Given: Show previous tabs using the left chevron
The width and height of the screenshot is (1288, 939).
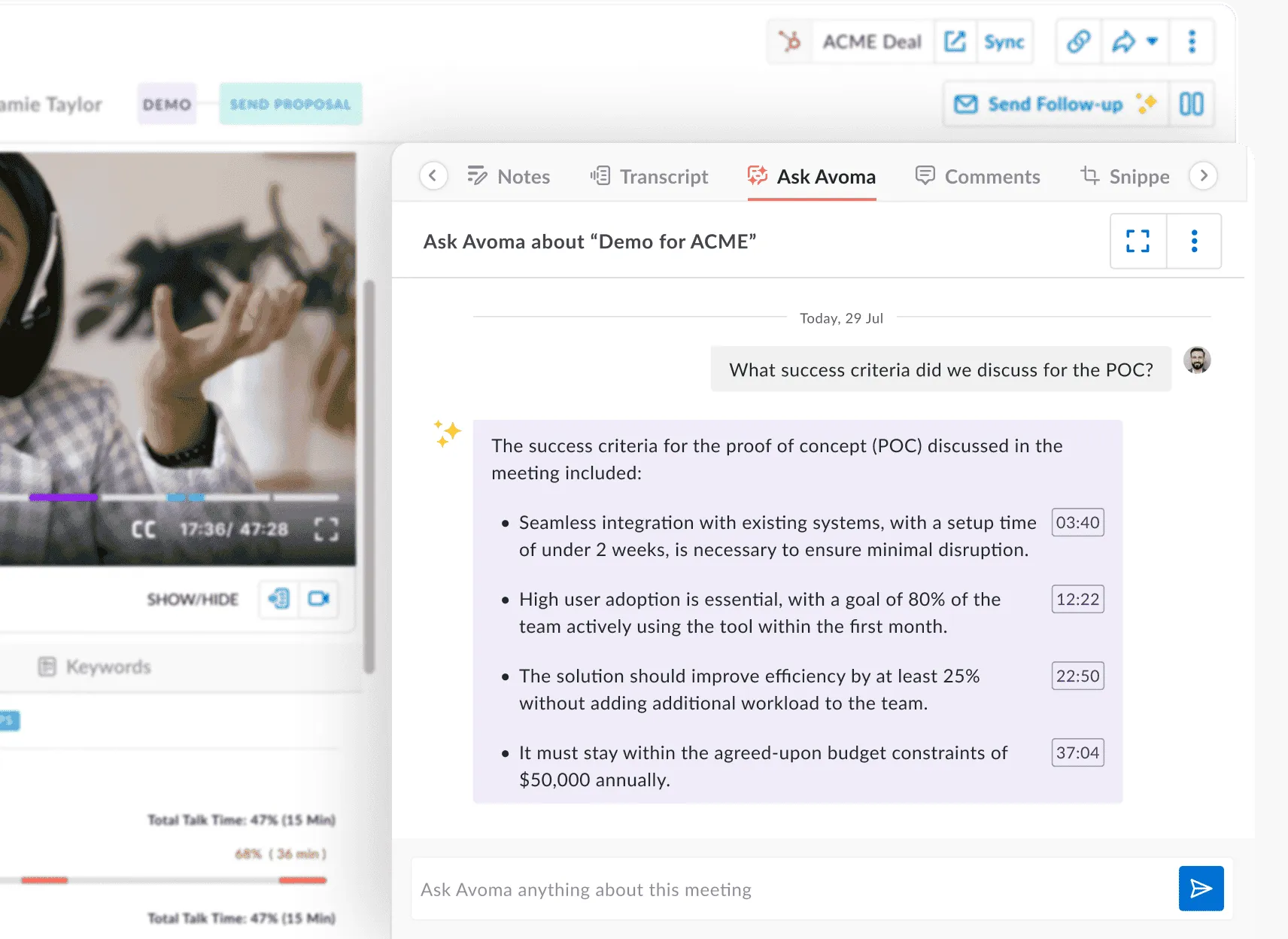Looking at the screenshot, I should pyautogui.click(x=433, y=176).
